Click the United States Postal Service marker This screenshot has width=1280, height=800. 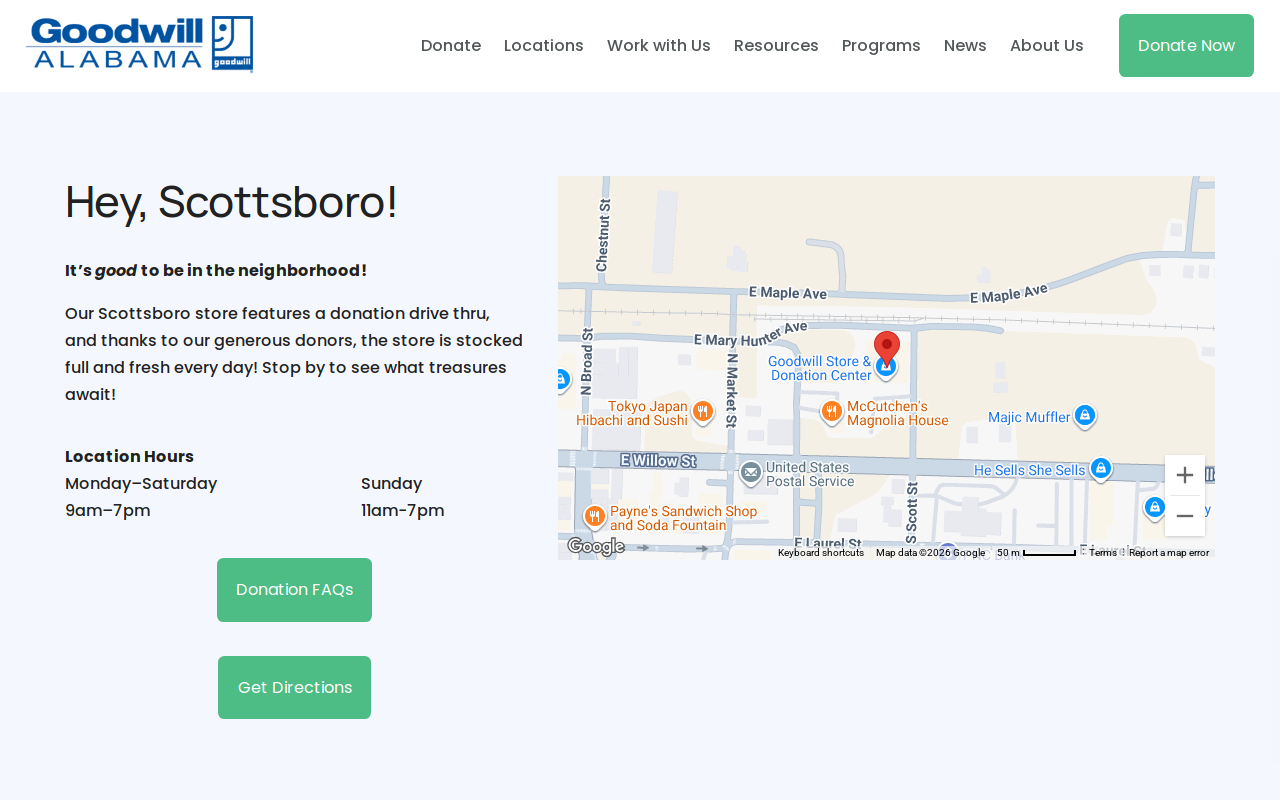[x=751, y=473]
